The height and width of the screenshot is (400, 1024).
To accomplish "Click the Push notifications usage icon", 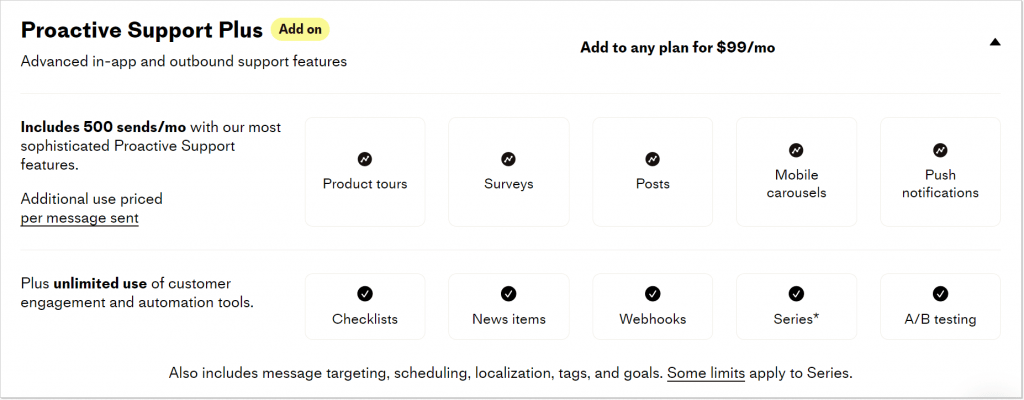I will pos(940,150).
